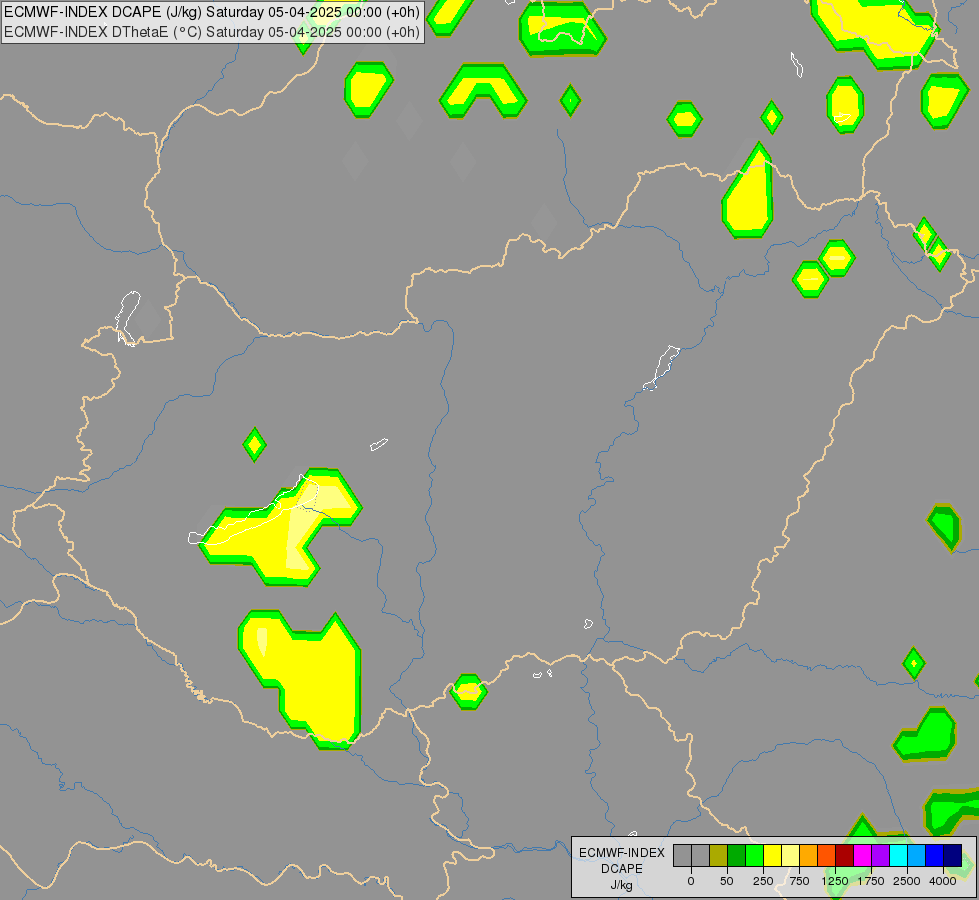Image resolution: width=979 pixels, height=900 pixels.
Task: Click the legend value 0
Action: [x=691, y=881]
